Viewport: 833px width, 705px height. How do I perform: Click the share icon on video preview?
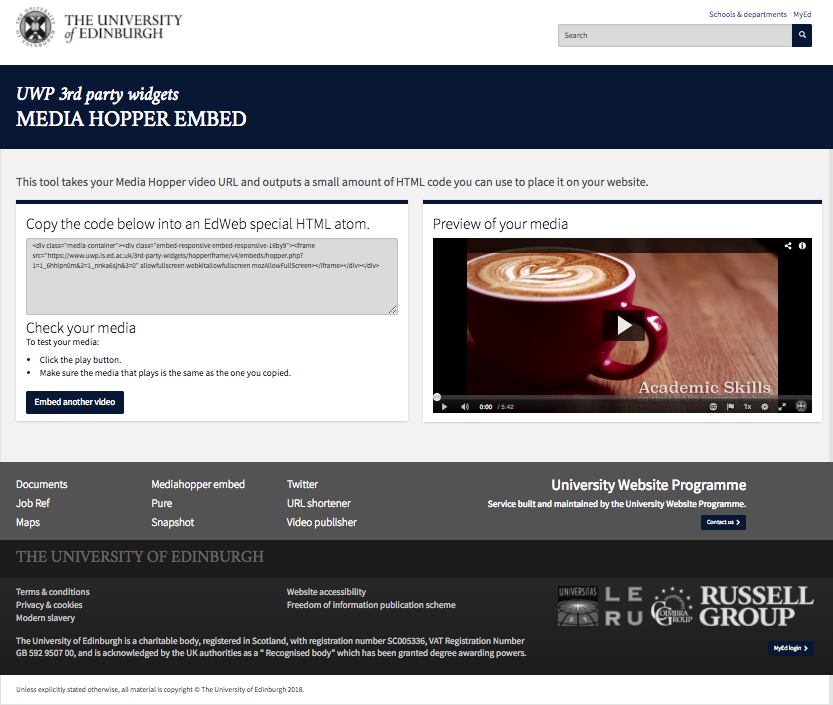pos(788,245)
